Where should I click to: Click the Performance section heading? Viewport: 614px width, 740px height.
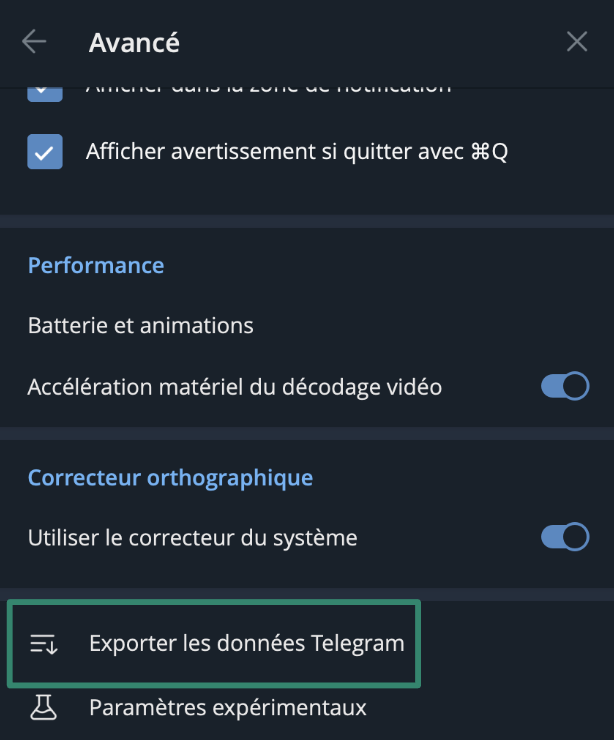(x=96, y=265)
